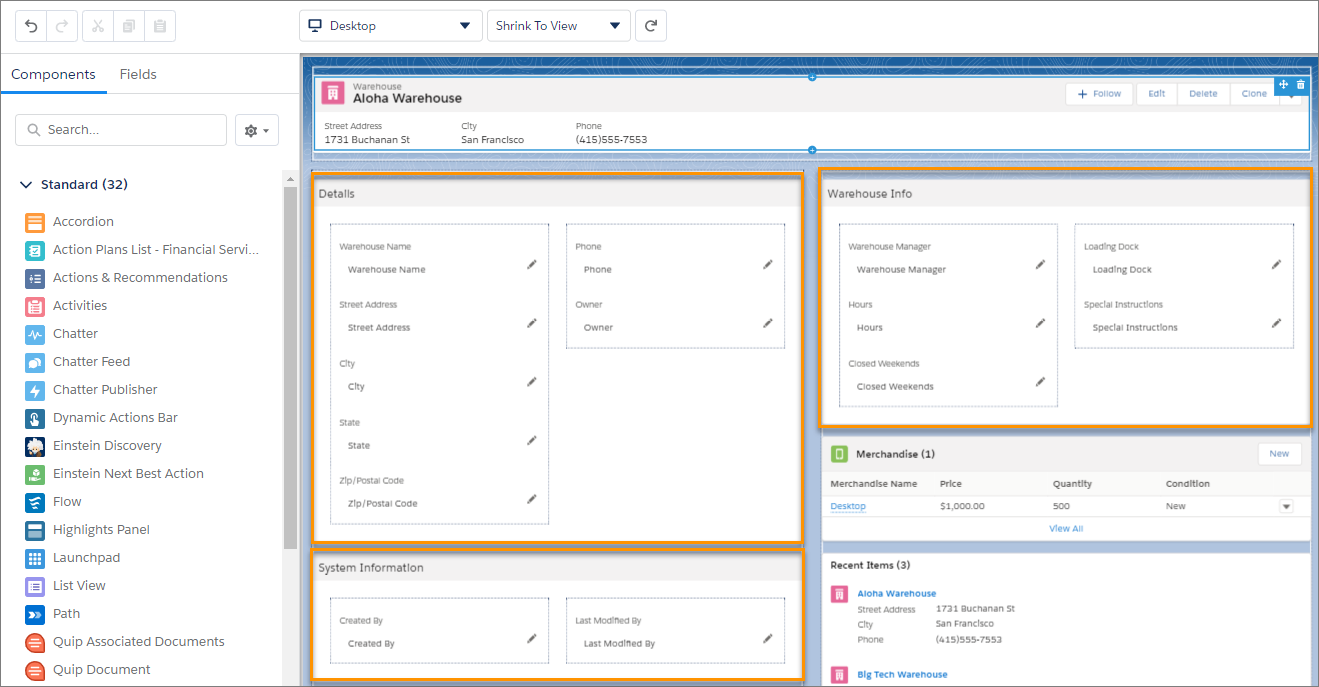The image size is (1319, 687).
Task: Click pencil icon next to Warehouse Name
Action: point(532,265)
